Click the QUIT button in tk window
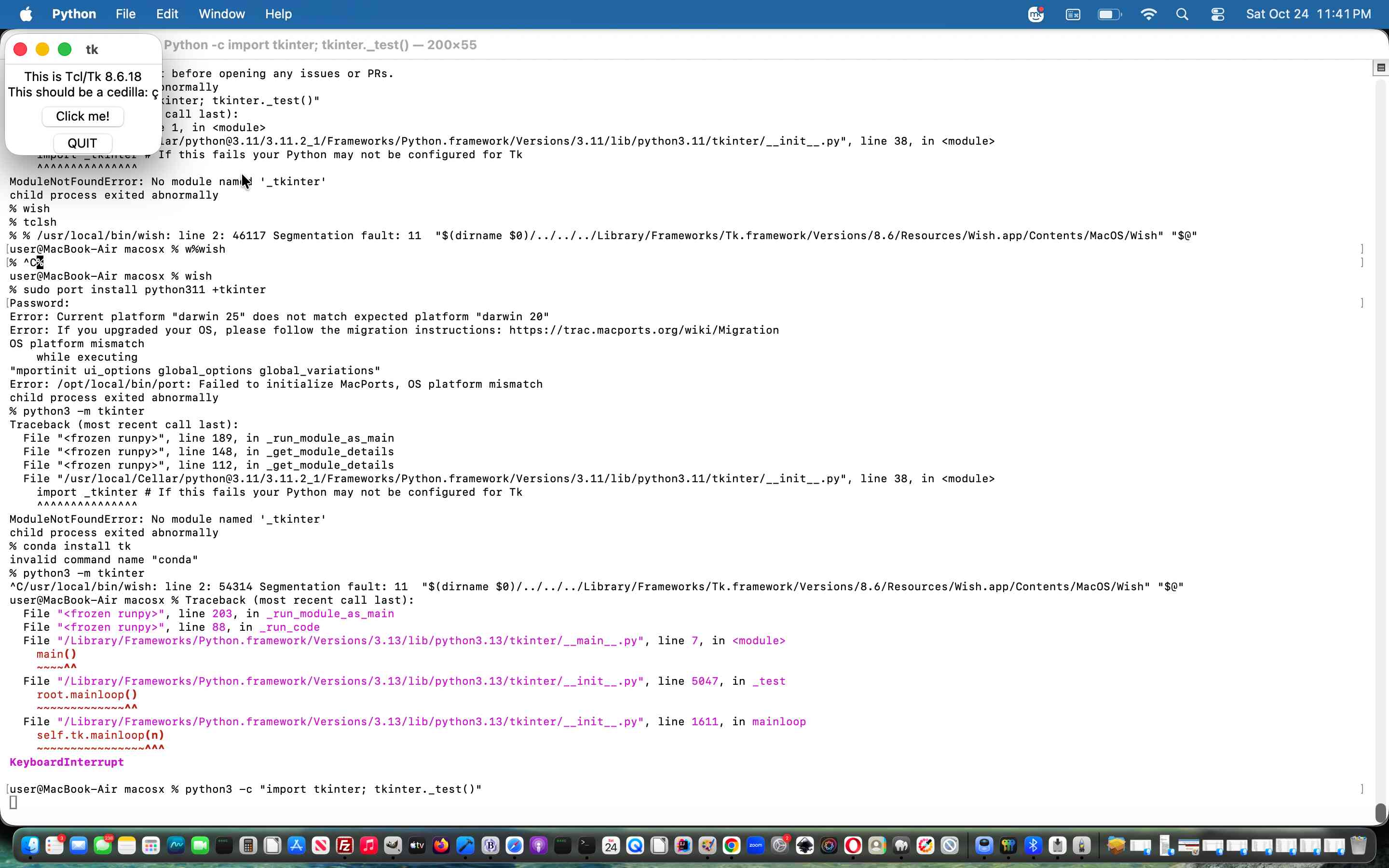Screen dimensions: 1389x868 tap(82, 144)
